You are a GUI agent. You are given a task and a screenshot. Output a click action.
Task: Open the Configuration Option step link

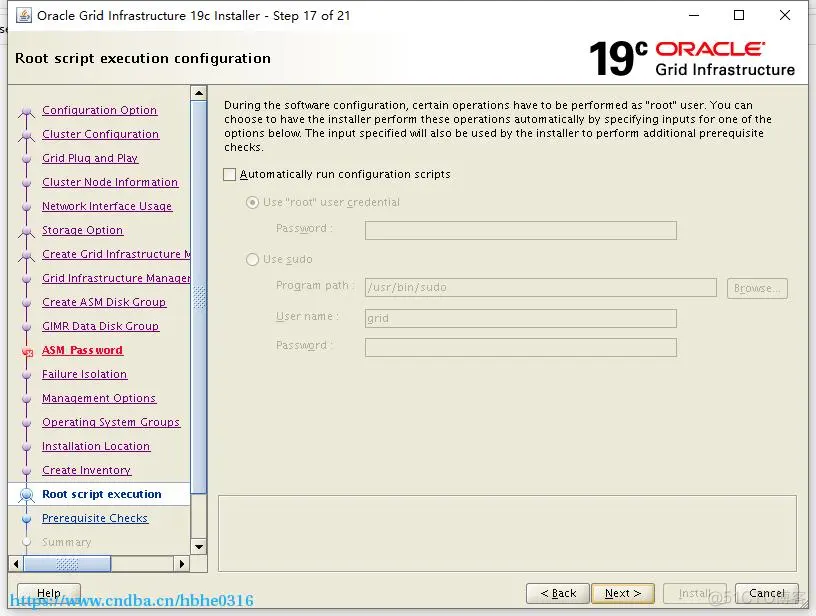(99, 110)
